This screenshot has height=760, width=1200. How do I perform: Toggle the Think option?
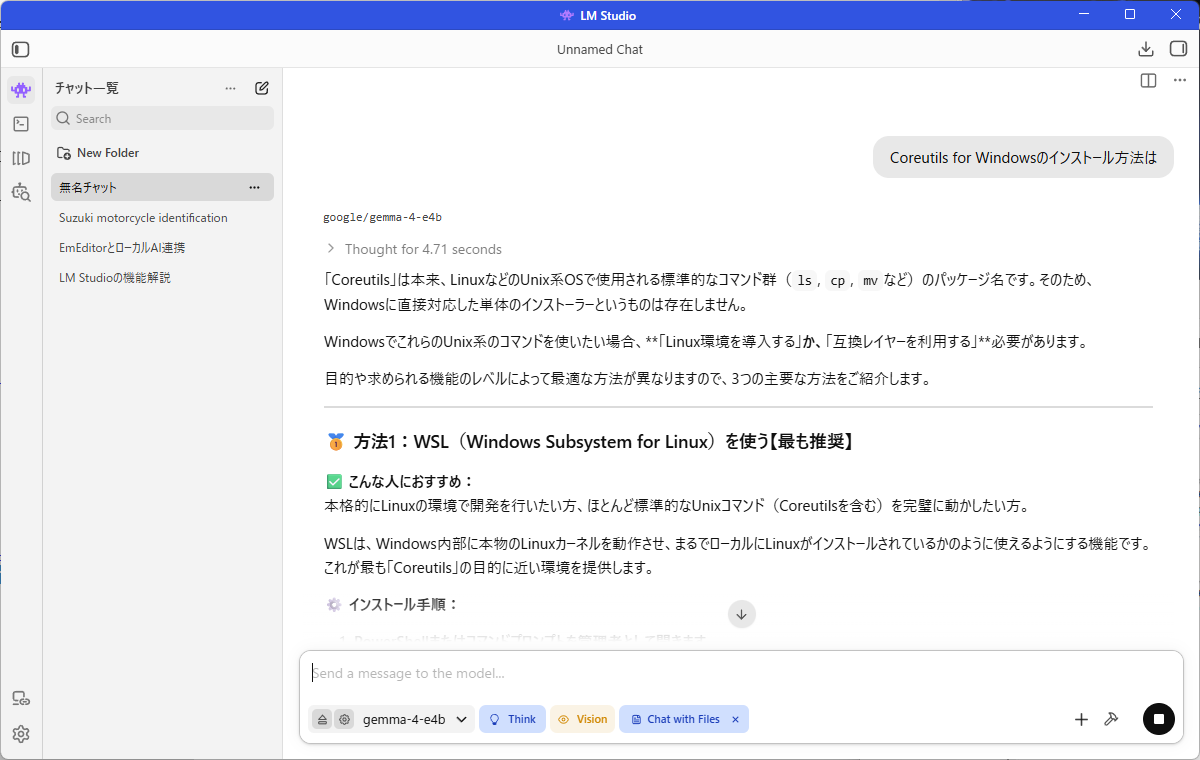click(x=512, y=719)
